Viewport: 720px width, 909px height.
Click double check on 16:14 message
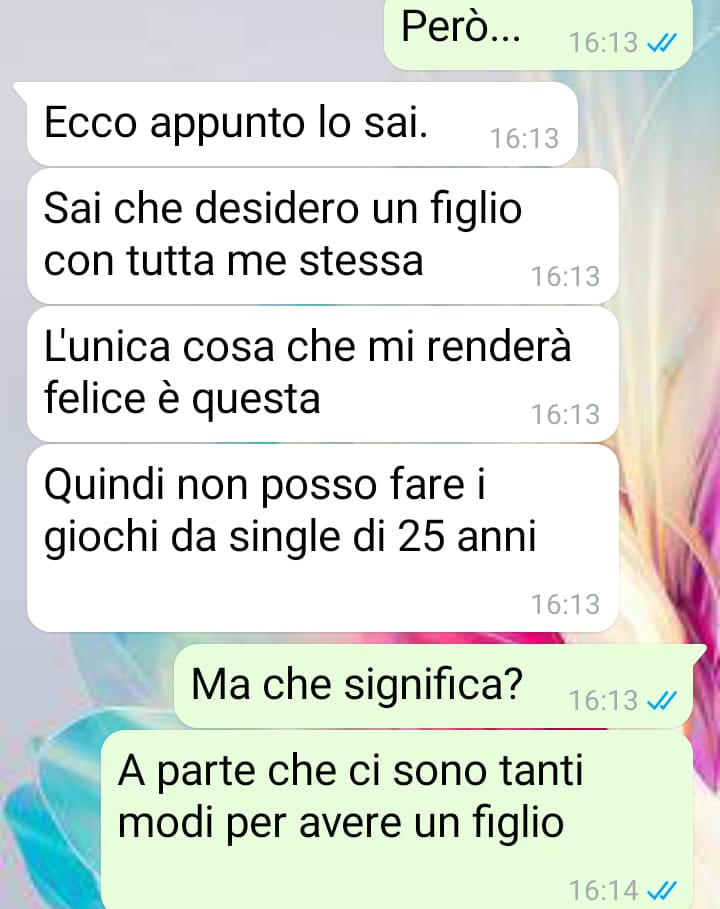tap(662, 890)
